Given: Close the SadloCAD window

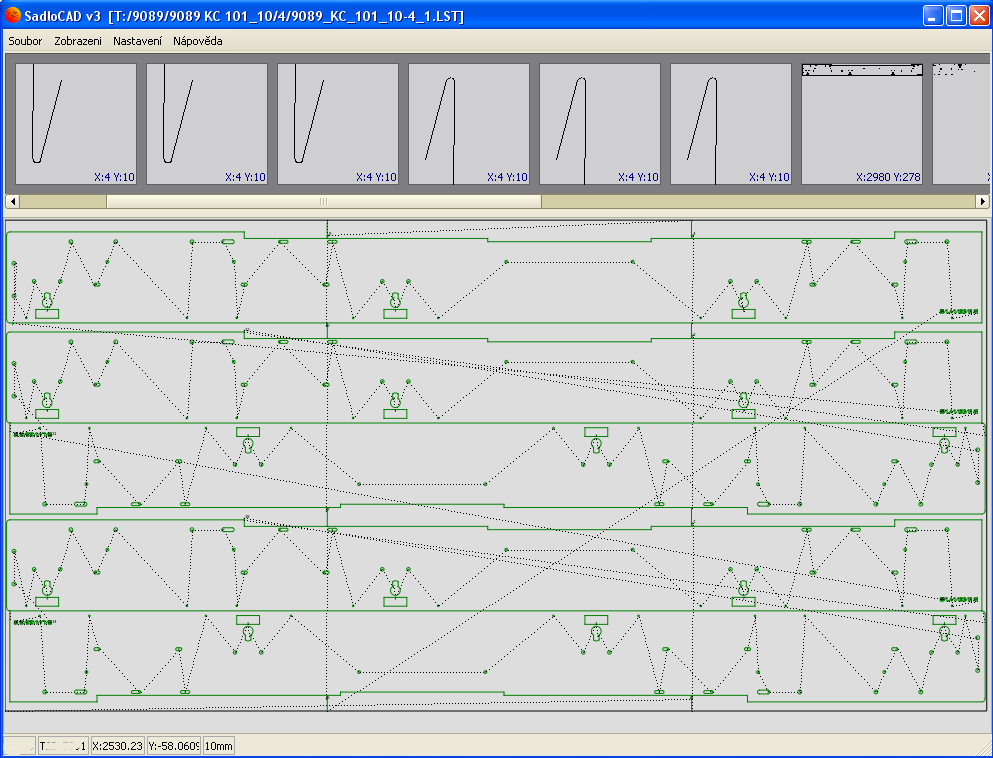Looking at the screenshot, I should tap(978, 15).
